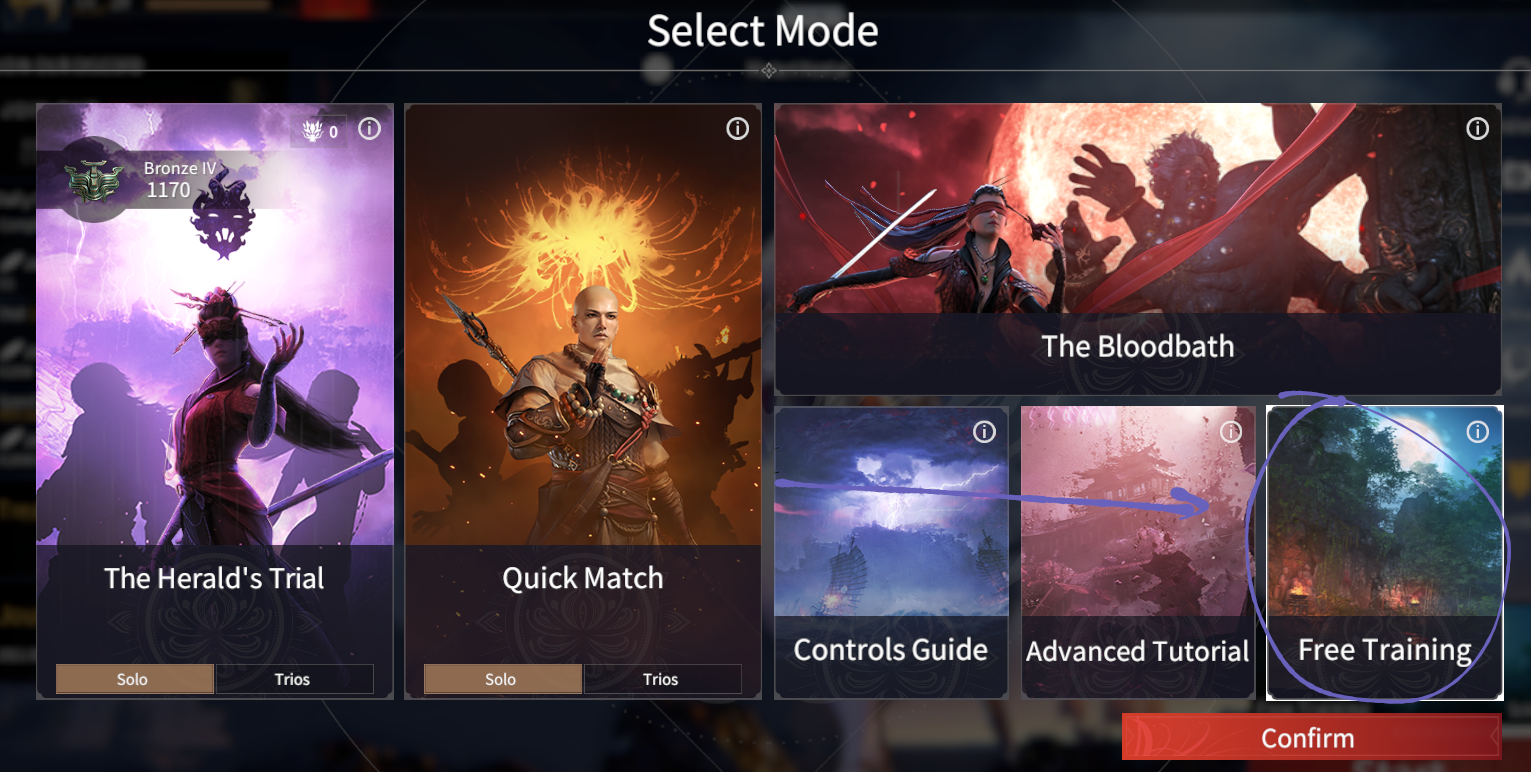Choose The Bloodbath mode

point(1138,249)
